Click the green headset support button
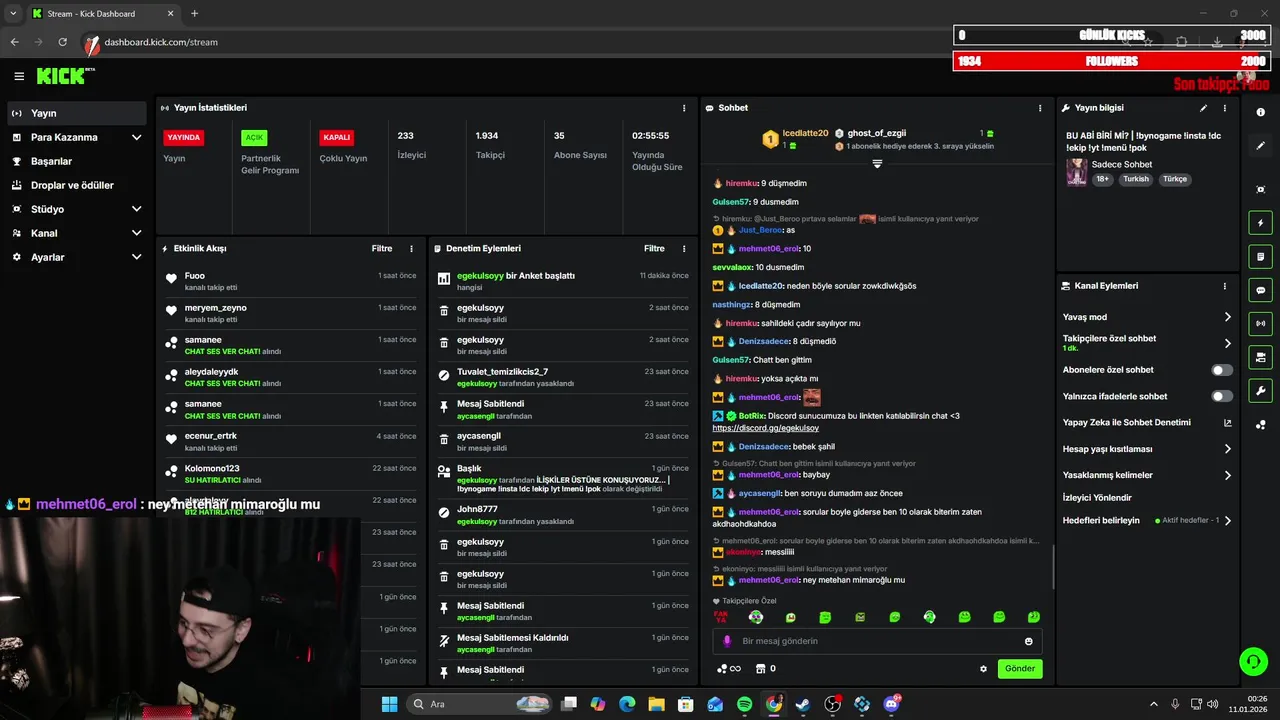 click(x=1253, y=661)
